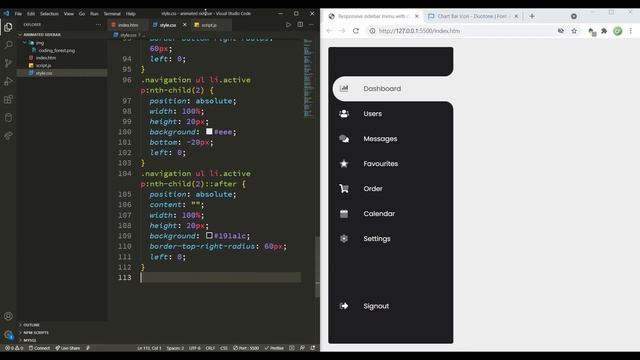
Task: Open the Help menu
Action: tap(131, 13)
